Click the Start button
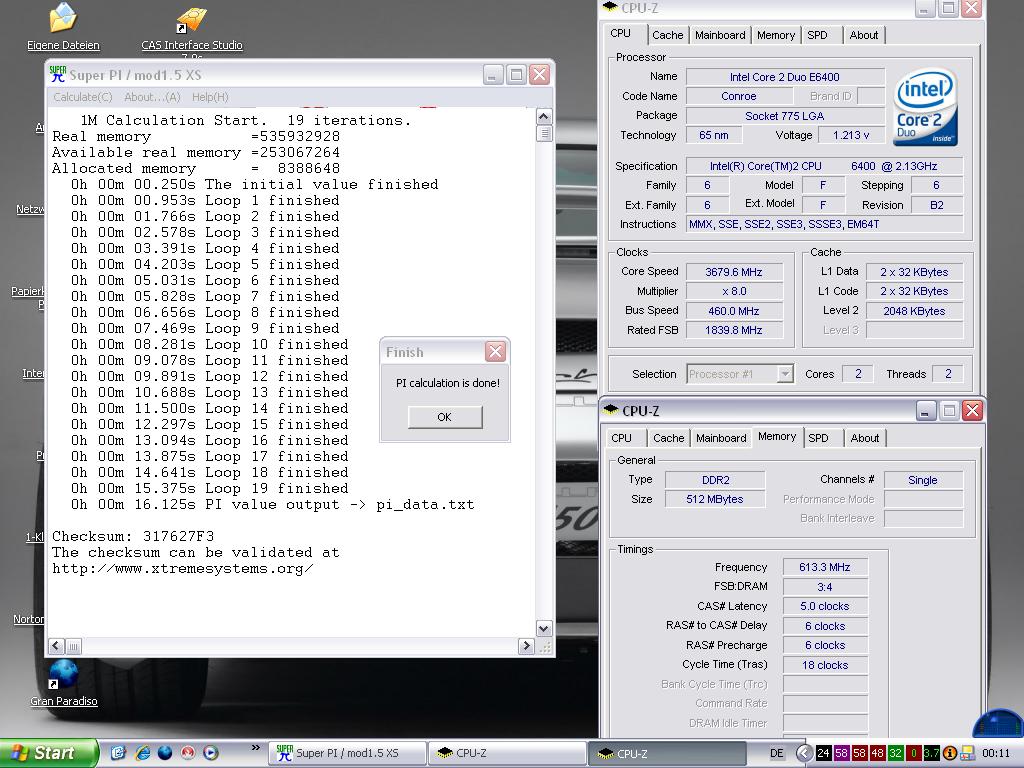 (49, 753)
